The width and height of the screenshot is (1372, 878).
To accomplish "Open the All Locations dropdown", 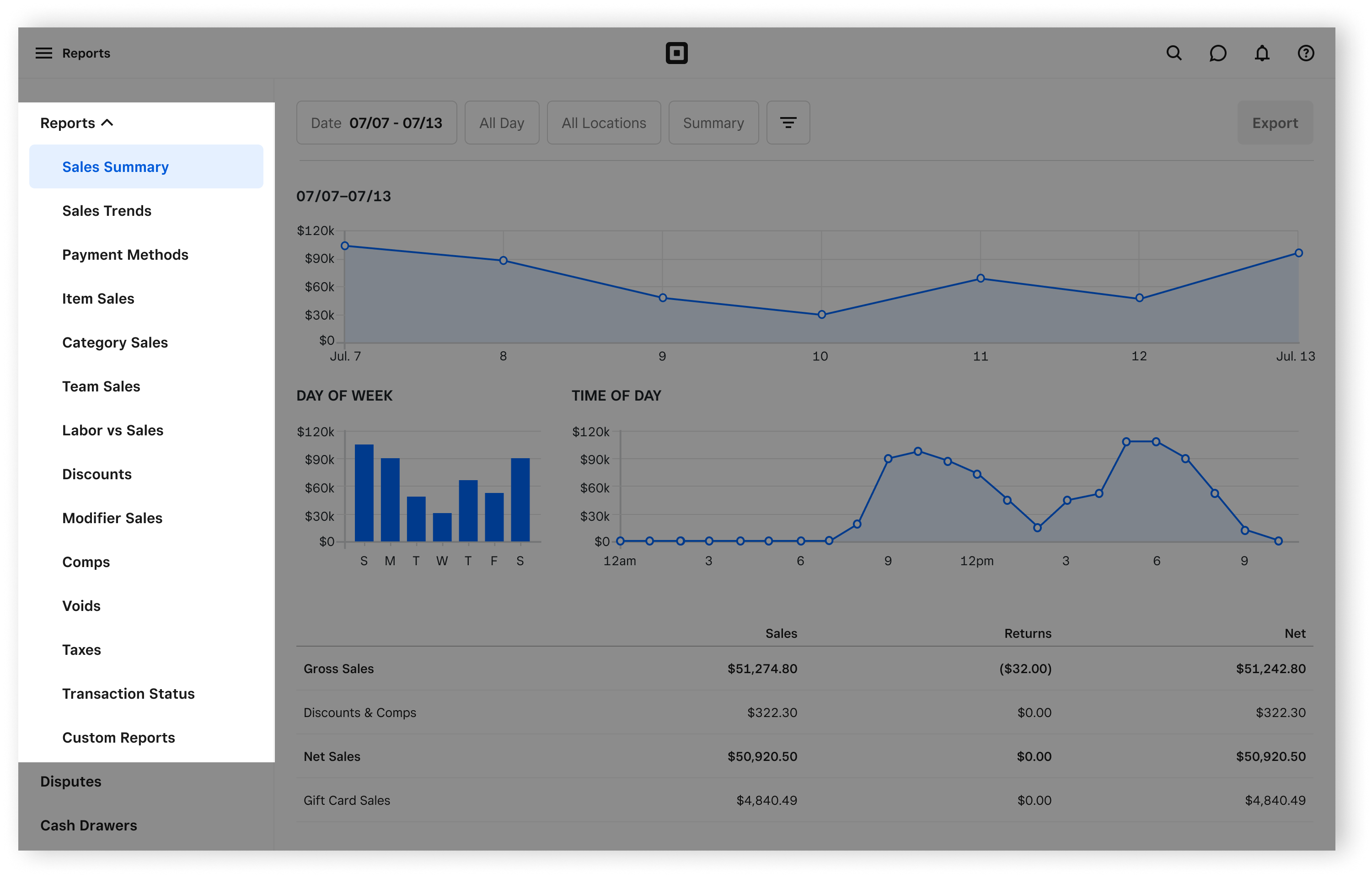I will (604, 123).
